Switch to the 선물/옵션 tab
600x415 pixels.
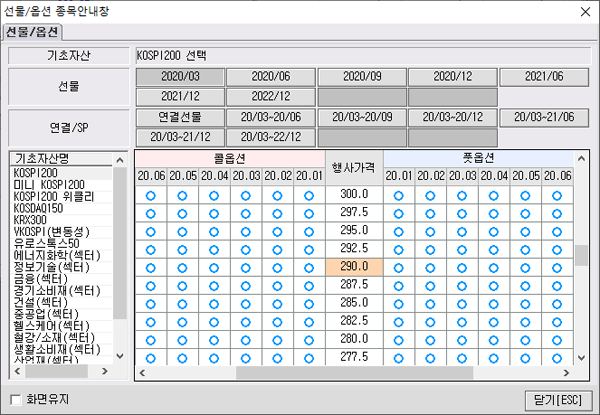point(32,32)
